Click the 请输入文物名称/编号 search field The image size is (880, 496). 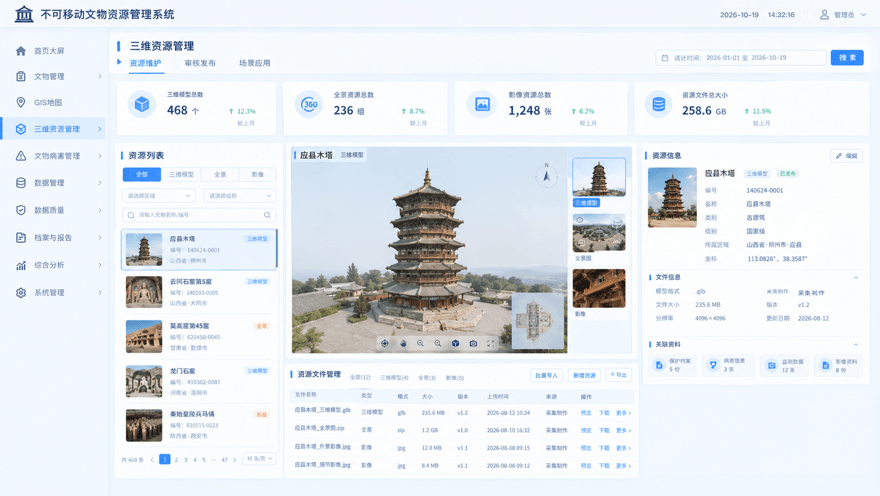point(199,215)
